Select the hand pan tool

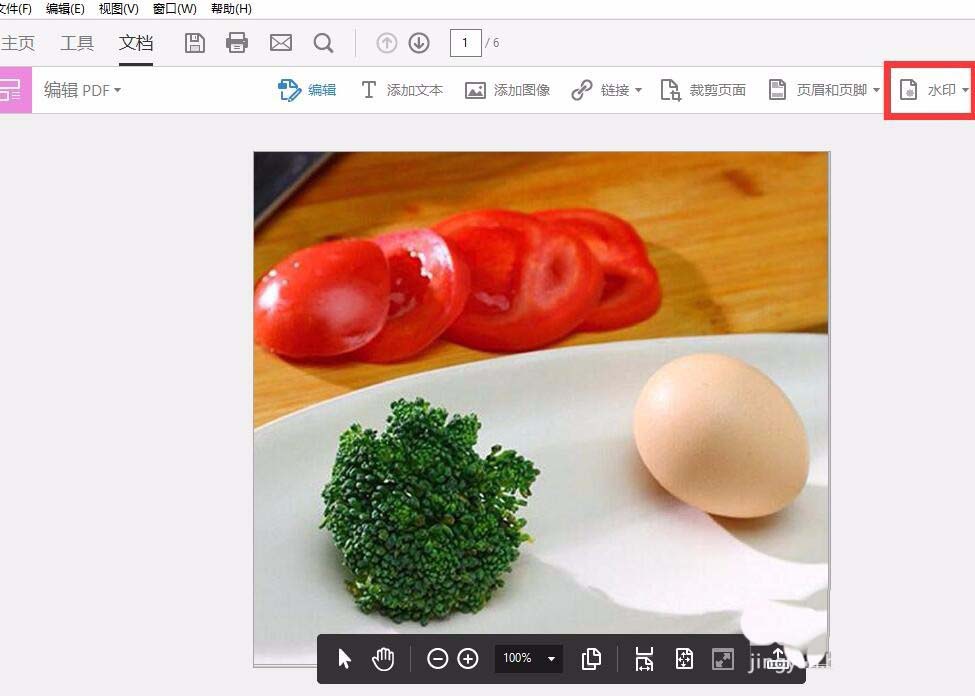pyautogui.click(x=383, y=659)
